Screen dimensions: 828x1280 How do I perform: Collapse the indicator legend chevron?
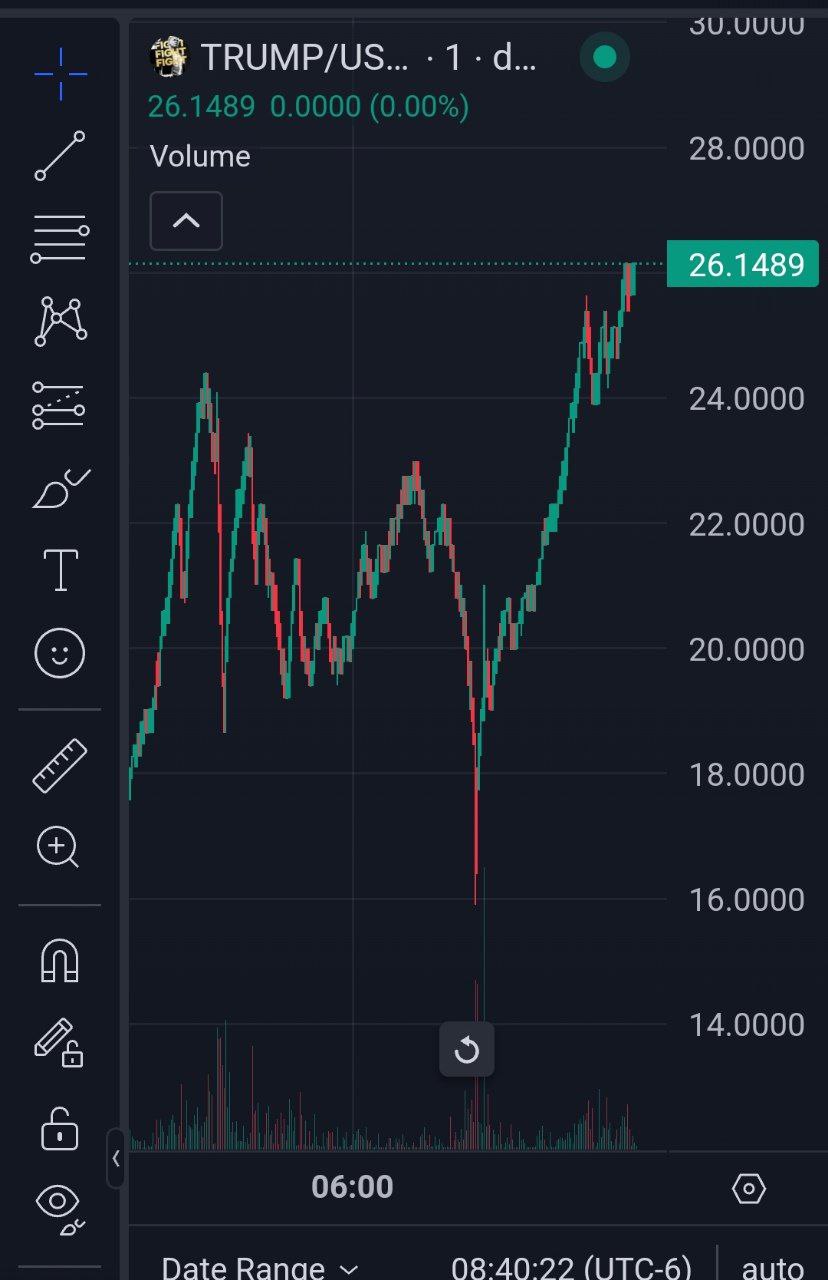click(x=186, y=221)
